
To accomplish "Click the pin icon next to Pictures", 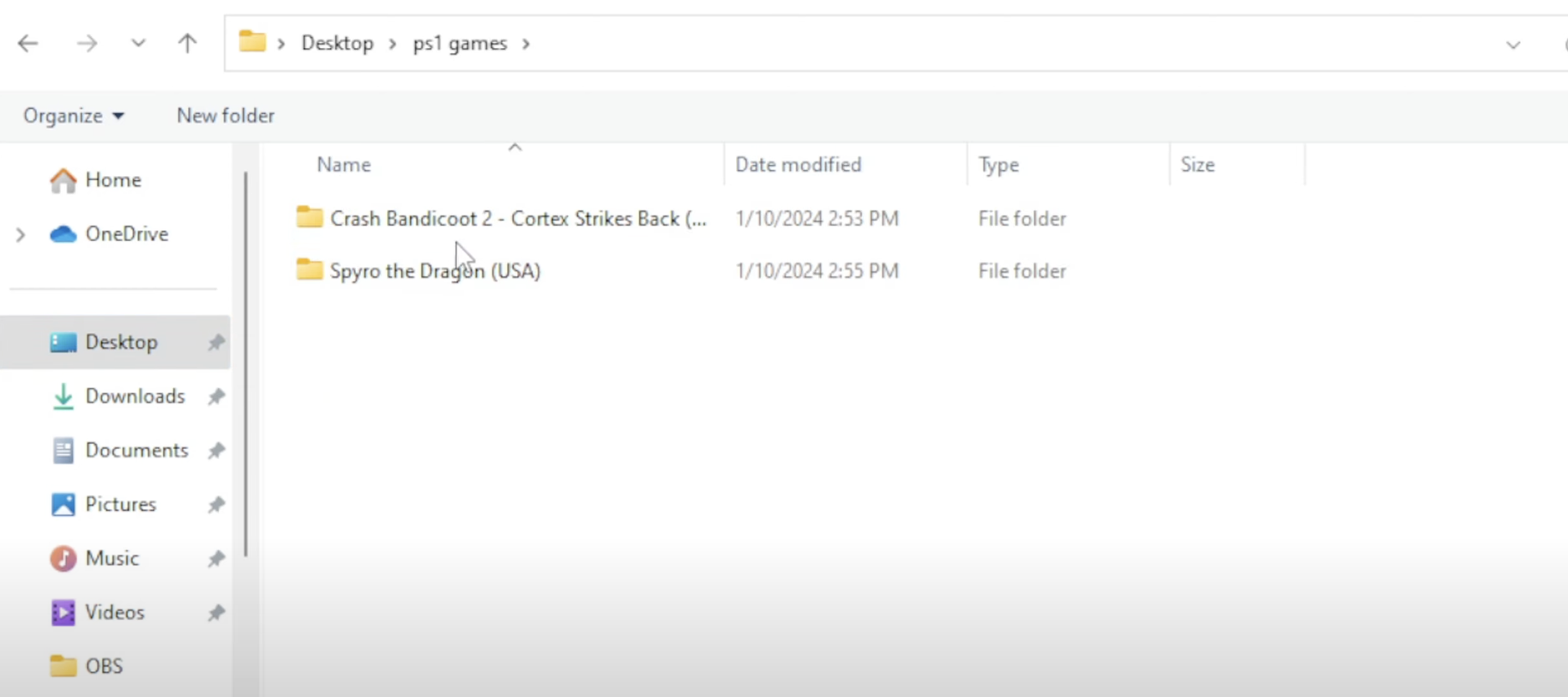I will 216,505.
